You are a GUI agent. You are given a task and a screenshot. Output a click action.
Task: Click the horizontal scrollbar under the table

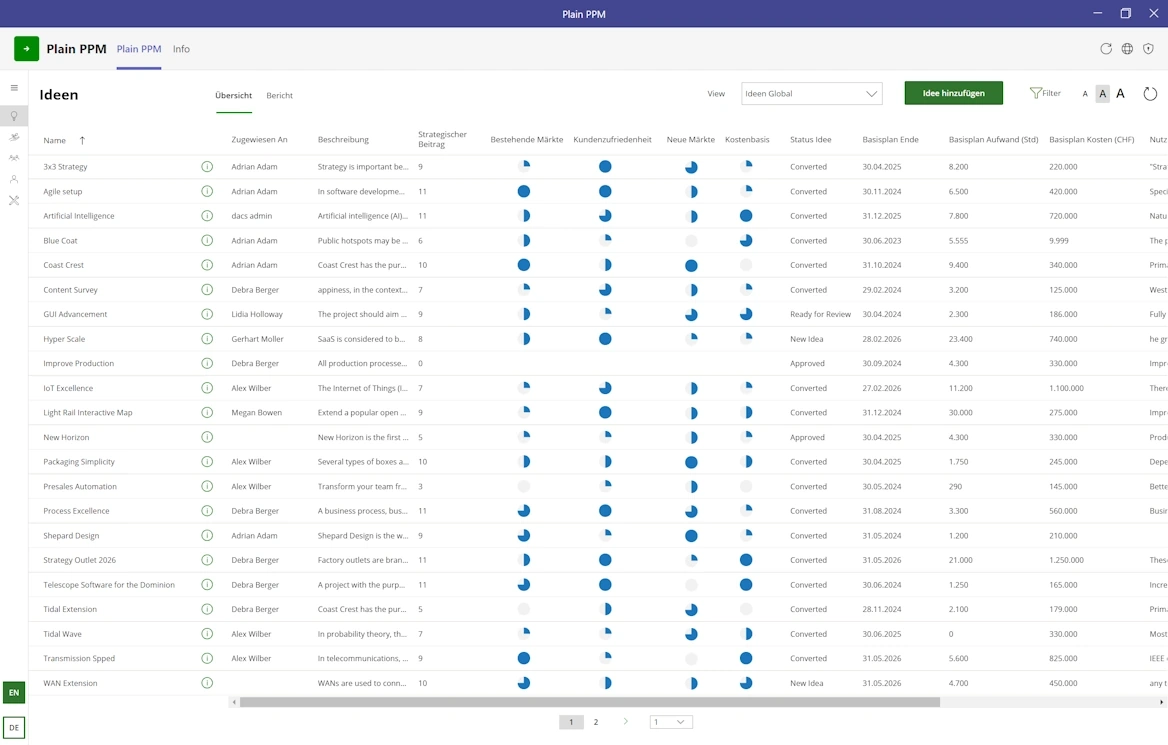[x=589, y=702]
